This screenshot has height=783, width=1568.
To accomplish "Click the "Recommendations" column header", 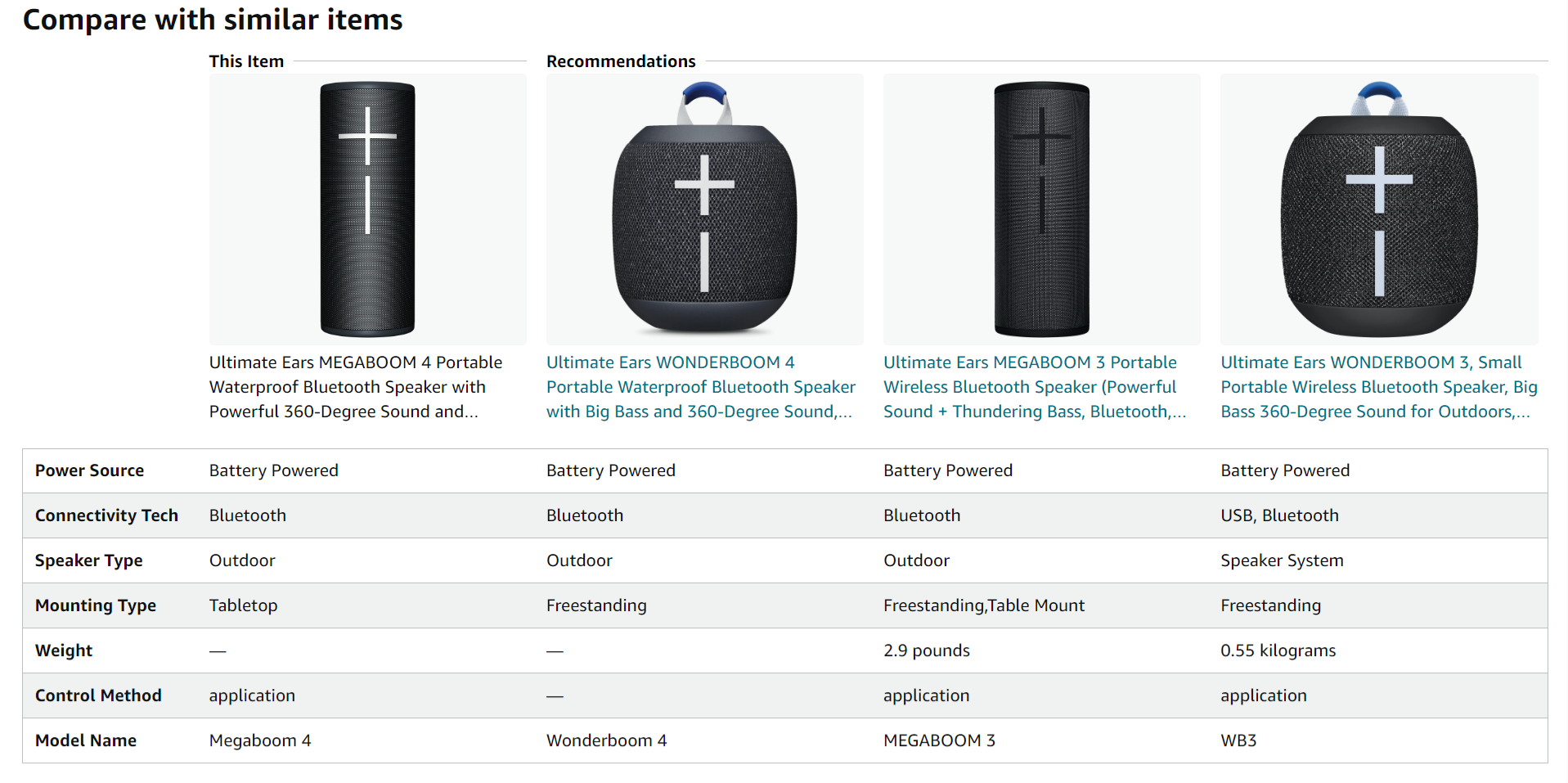I will tap(621, 61).
